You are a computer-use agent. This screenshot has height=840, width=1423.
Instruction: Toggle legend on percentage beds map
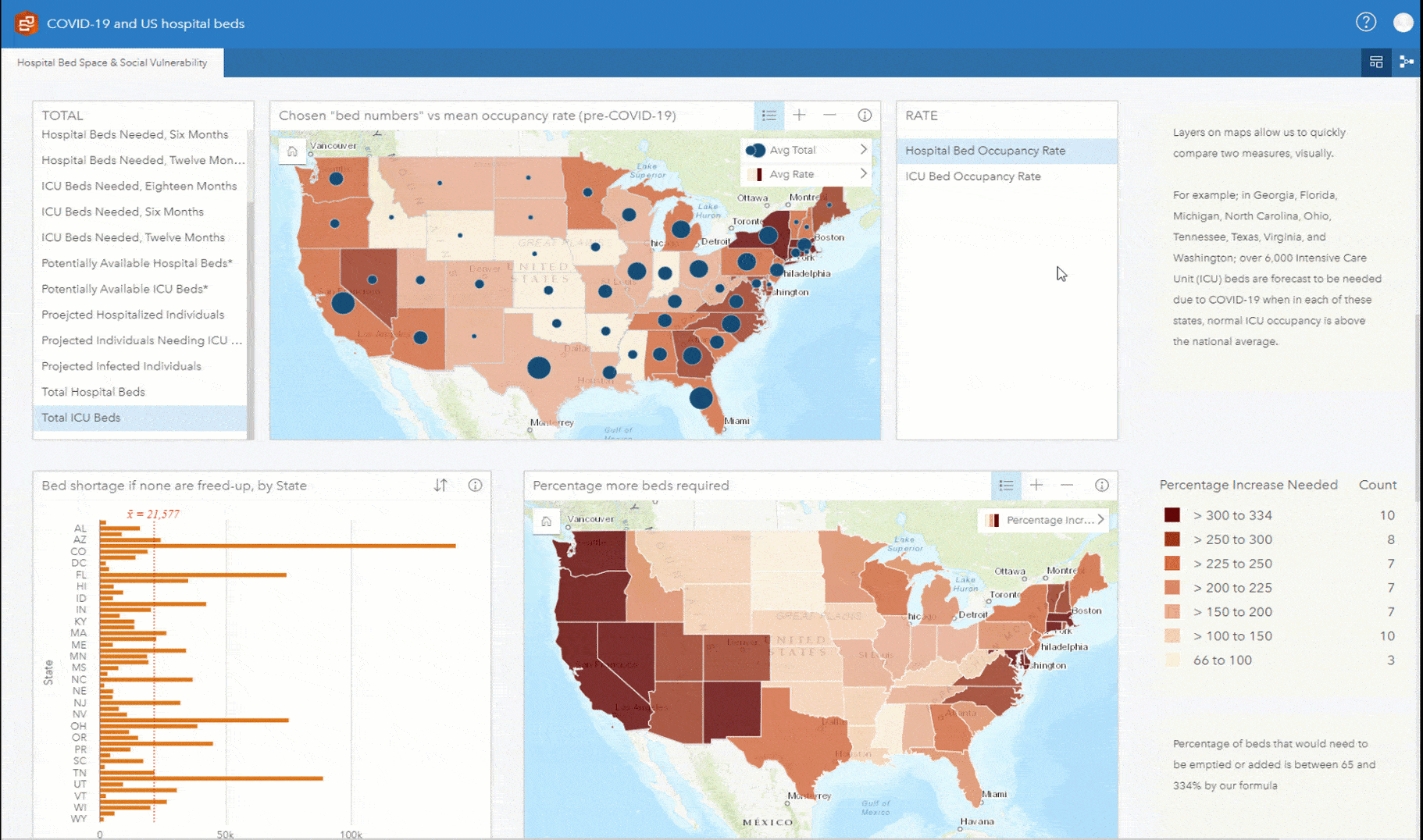pos(1006,486)
